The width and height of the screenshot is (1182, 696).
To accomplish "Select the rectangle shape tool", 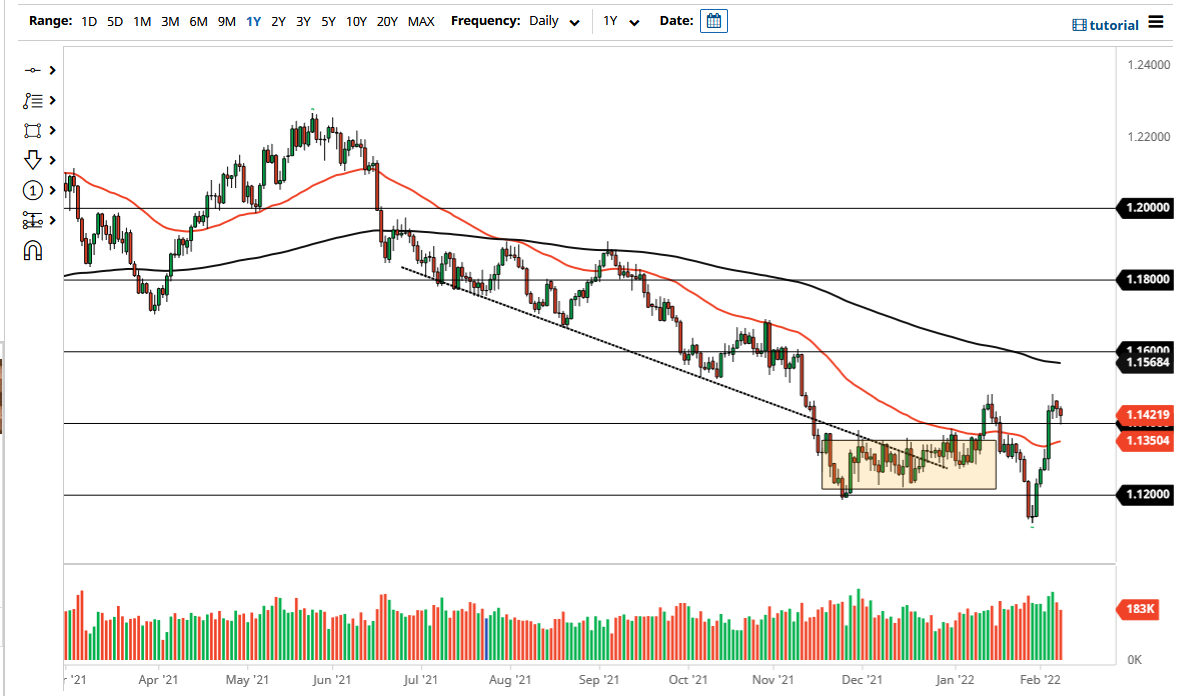I will pos(33,130).
